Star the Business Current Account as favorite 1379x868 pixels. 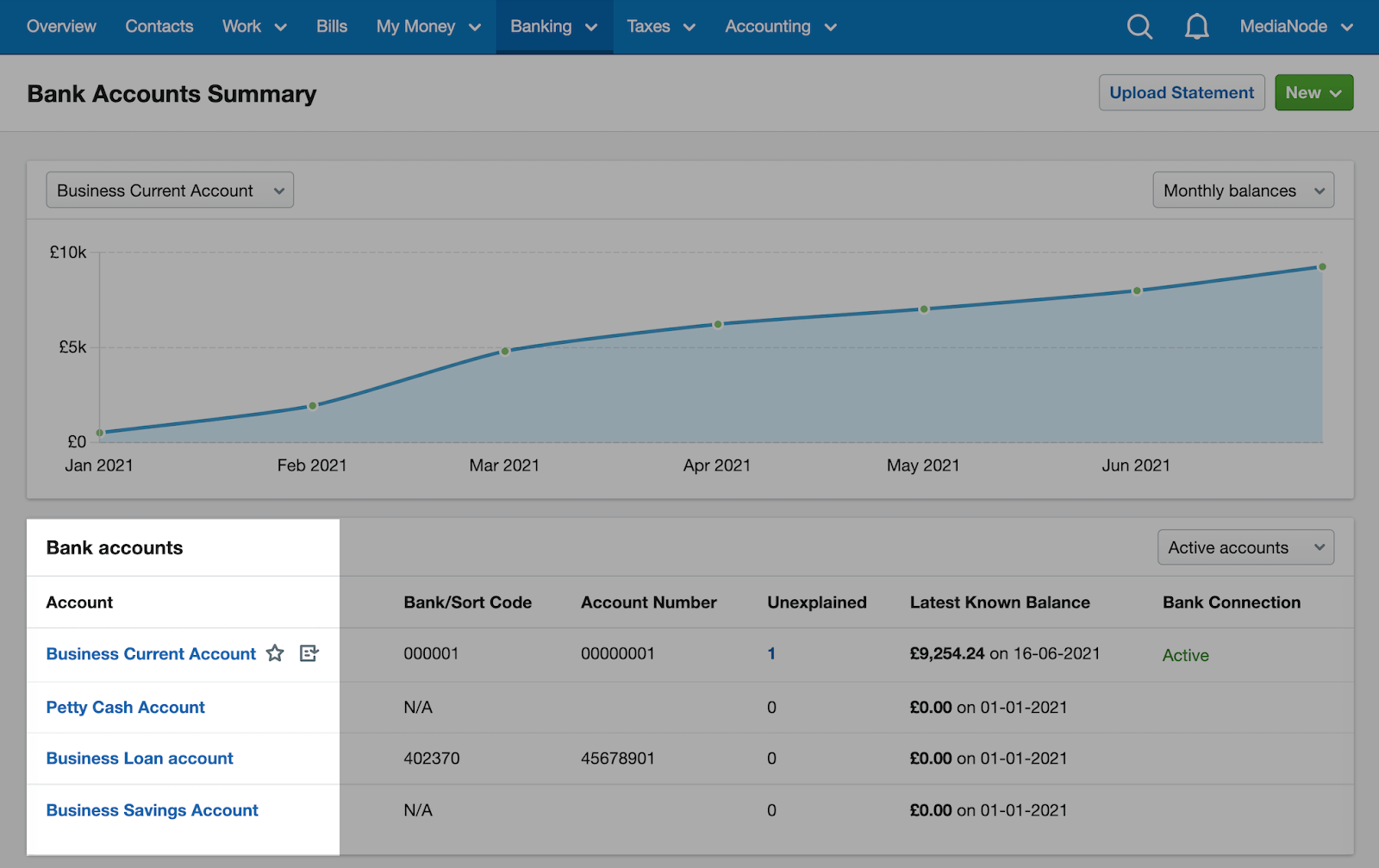[275, 653]
